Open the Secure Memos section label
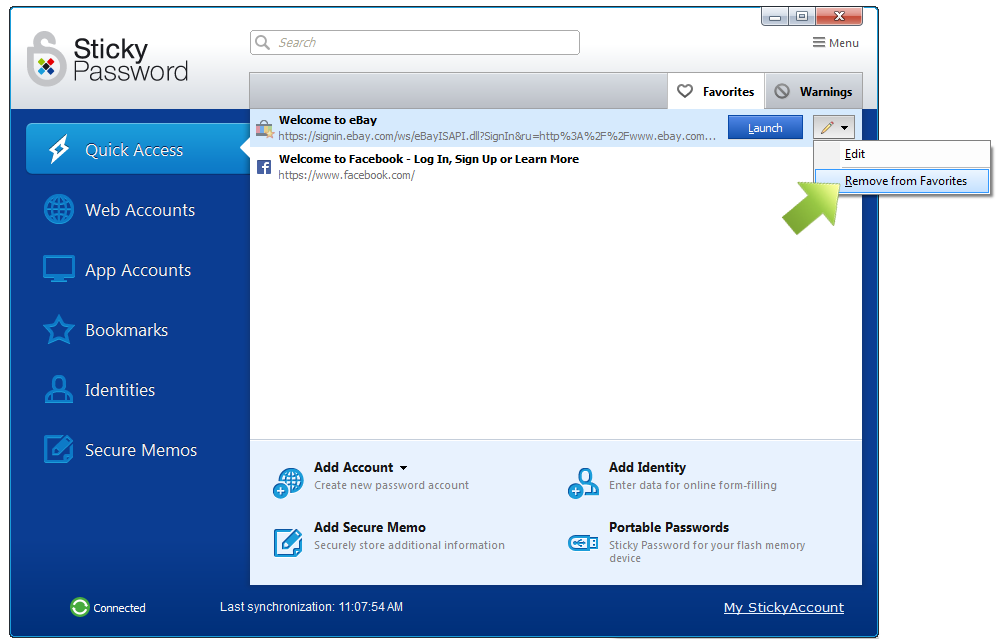The width and height of the screenshot is (1008, 639). point(141,450)
